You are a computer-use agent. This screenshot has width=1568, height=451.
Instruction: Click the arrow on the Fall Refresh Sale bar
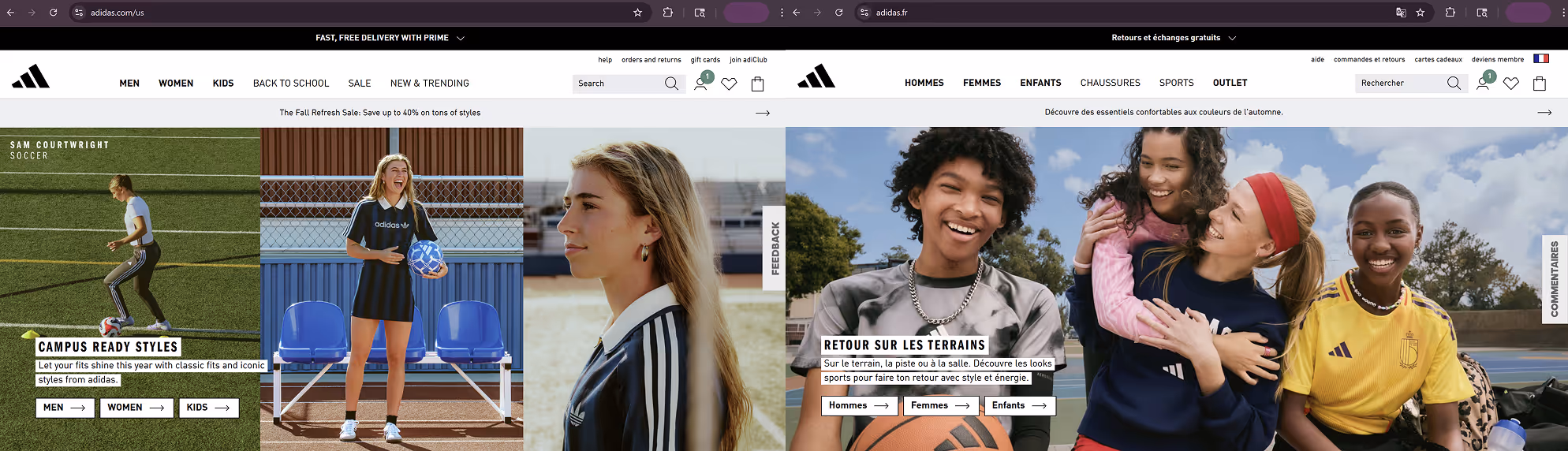pos(763,113)
